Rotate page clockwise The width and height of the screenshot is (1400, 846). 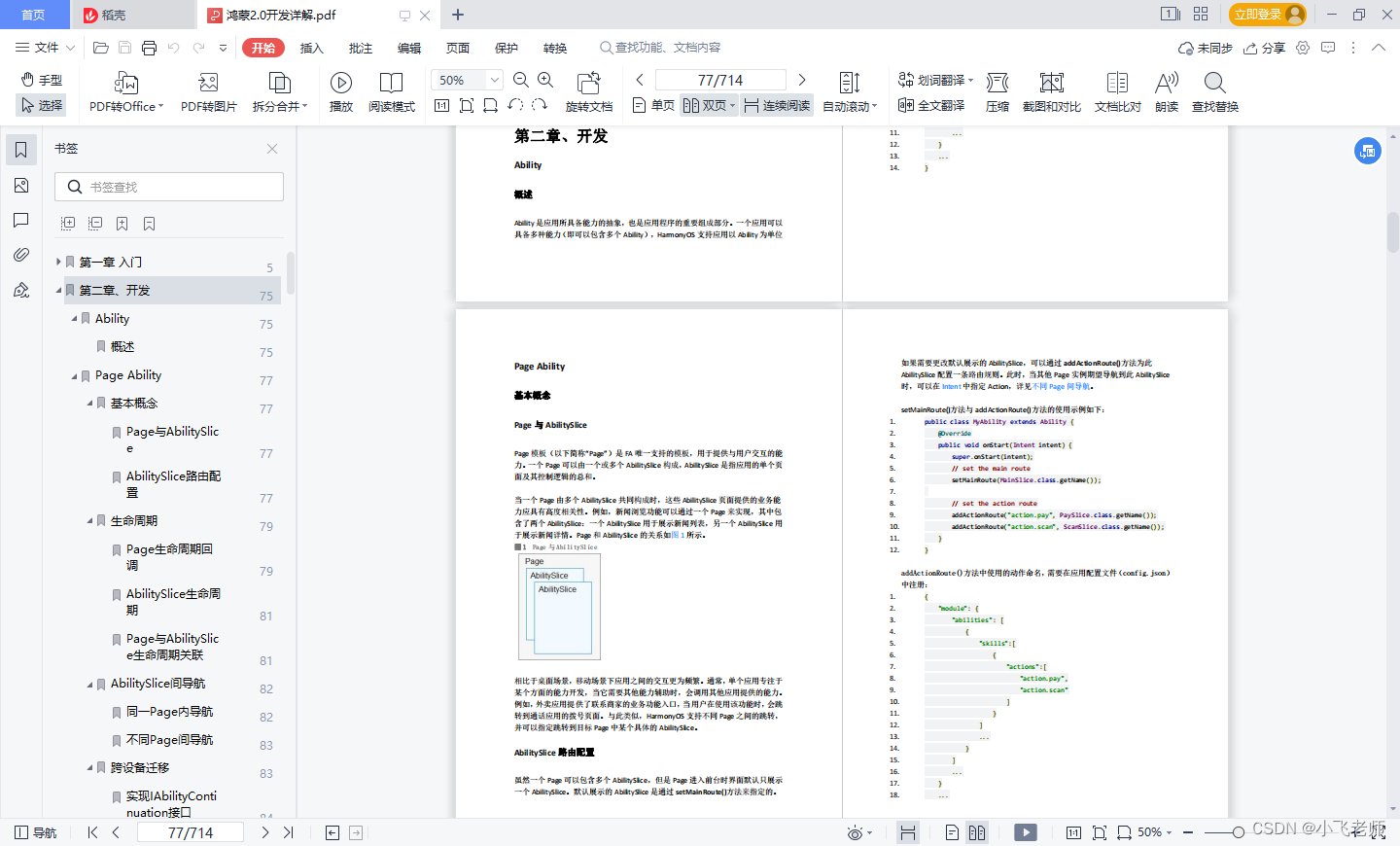pos(540,105)
